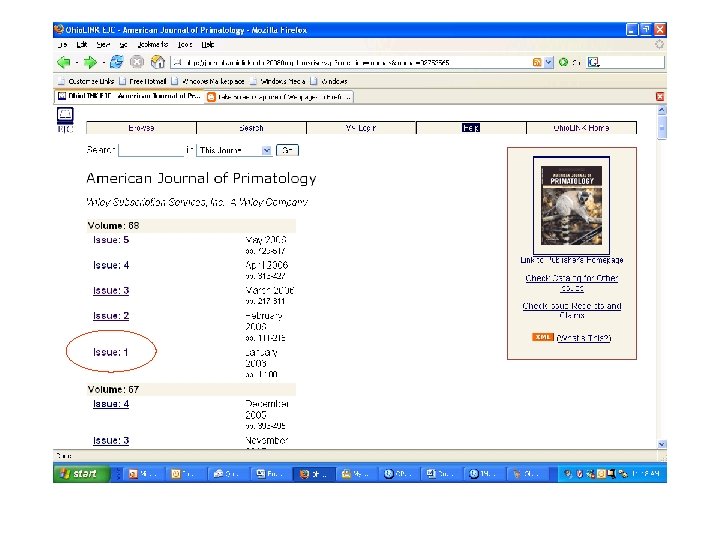
Task: Open the Windows bookmark
Action: [x=329, y=81]
